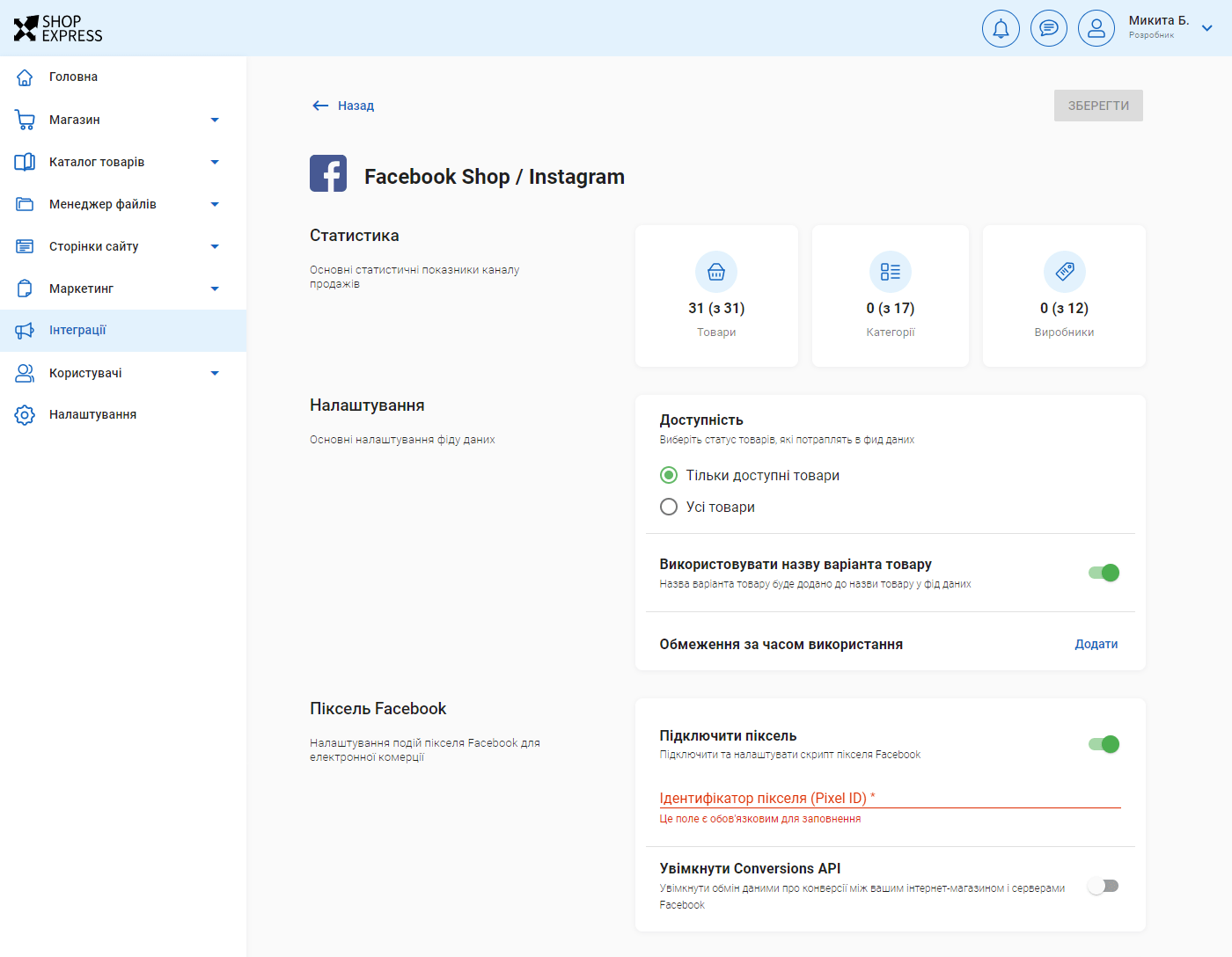Click the ЗБЕРЕГТИ save button

(x=1098, y=106)
